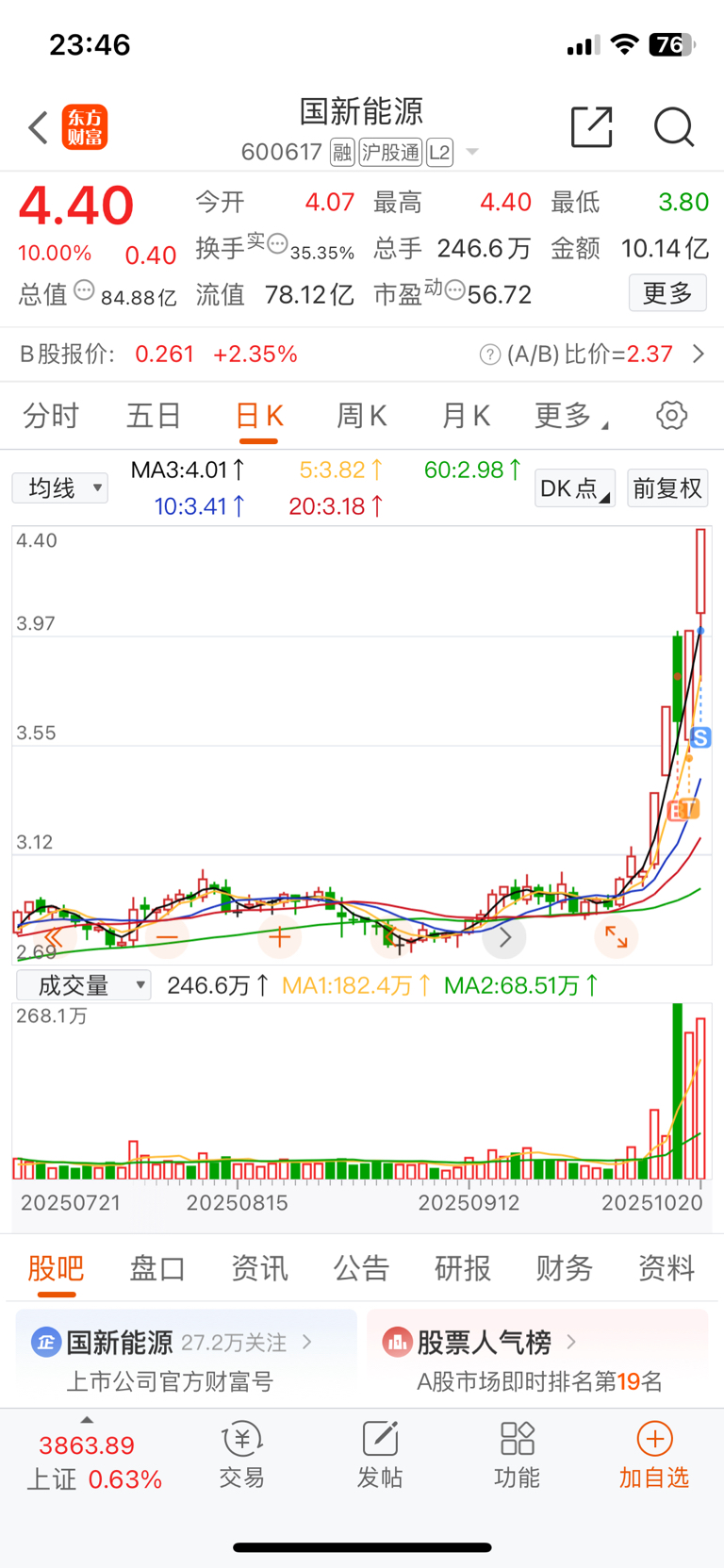
Task: Tap the L2 level tag
Action: click(439, 152)
